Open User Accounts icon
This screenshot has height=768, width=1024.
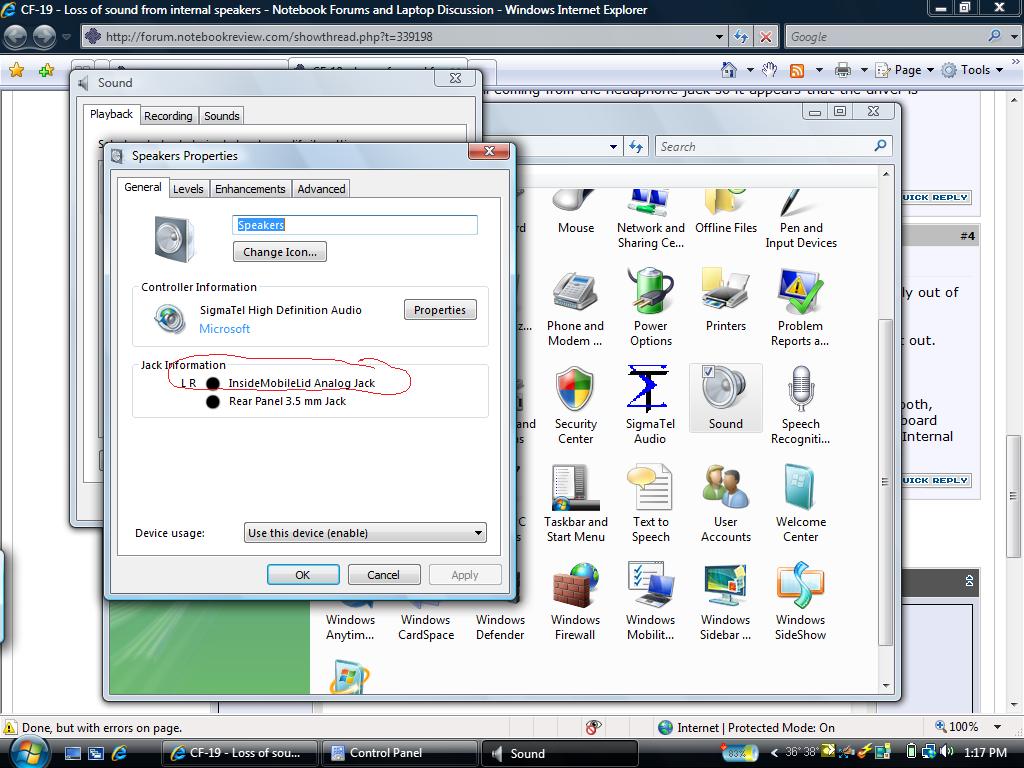[726, 503]
